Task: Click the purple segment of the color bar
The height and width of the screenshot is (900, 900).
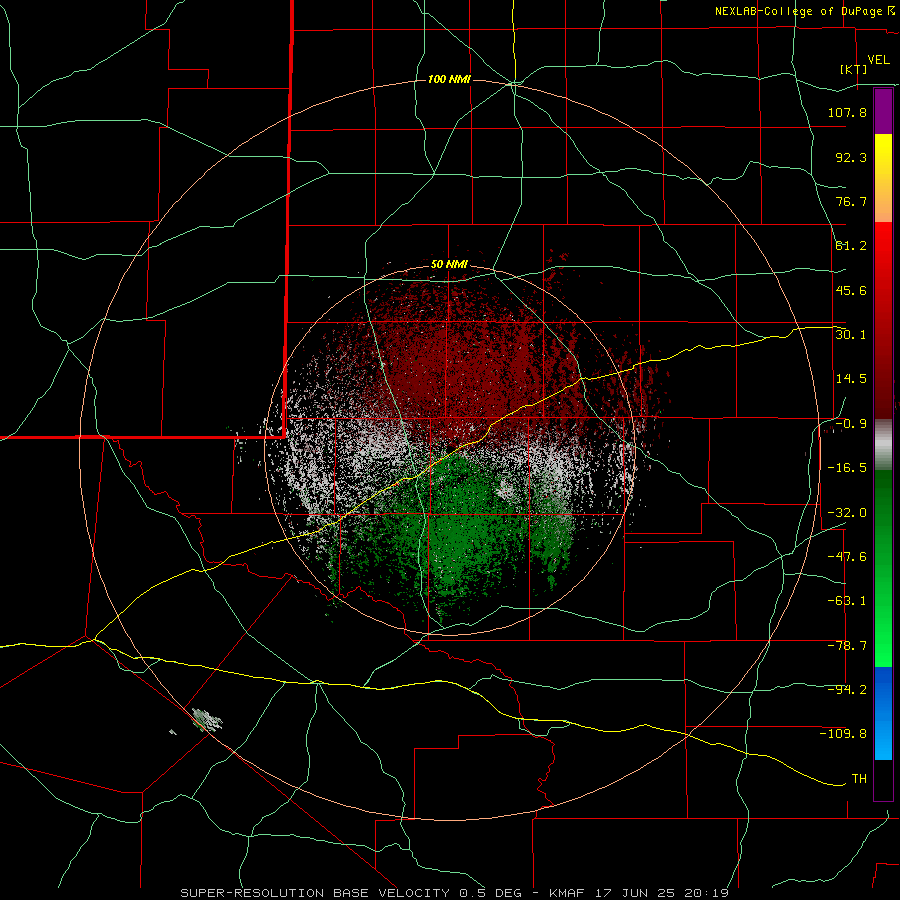Action: pos(883,111)
